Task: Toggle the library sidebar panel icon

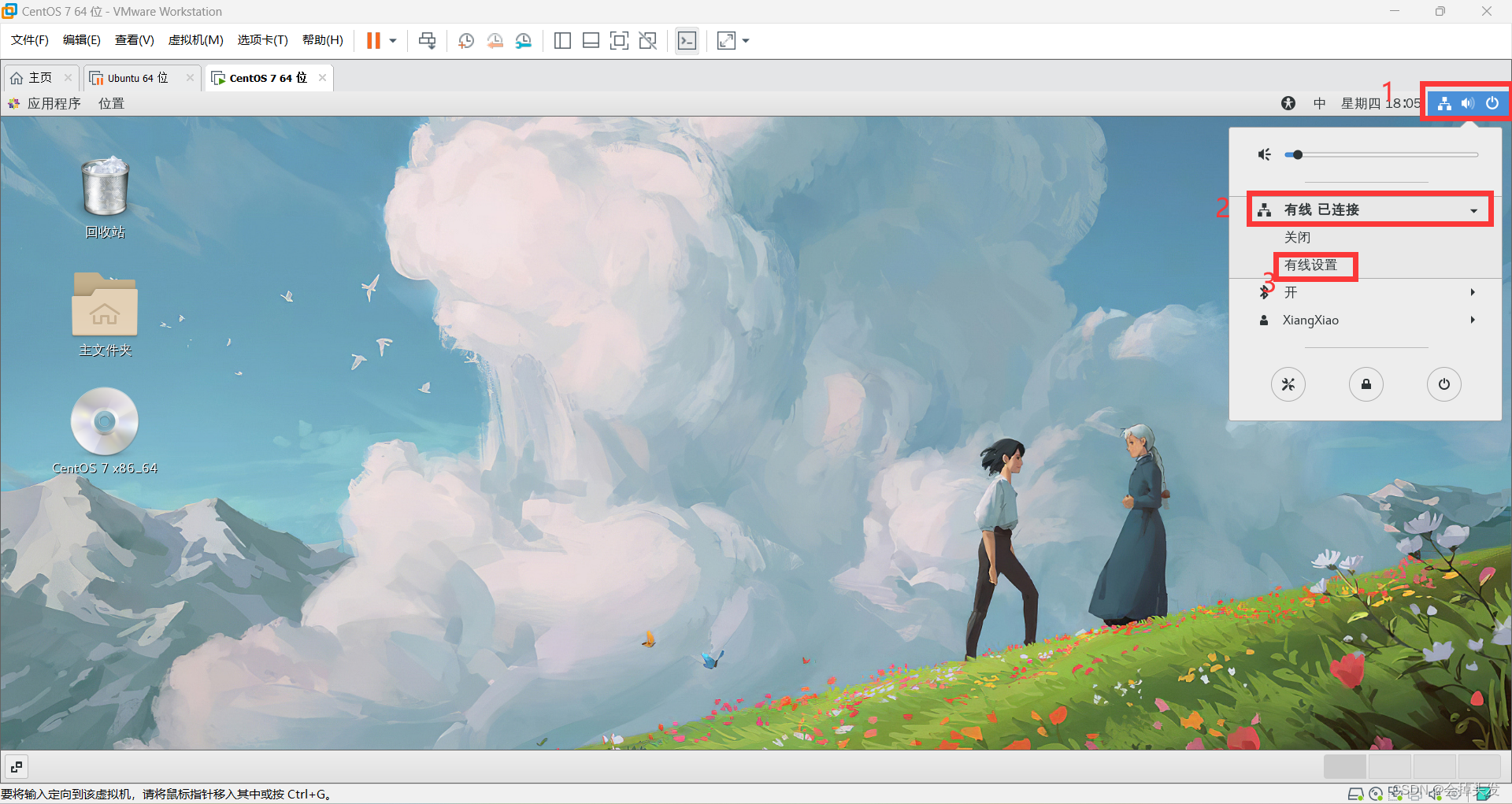Action: tap(562, 41)
